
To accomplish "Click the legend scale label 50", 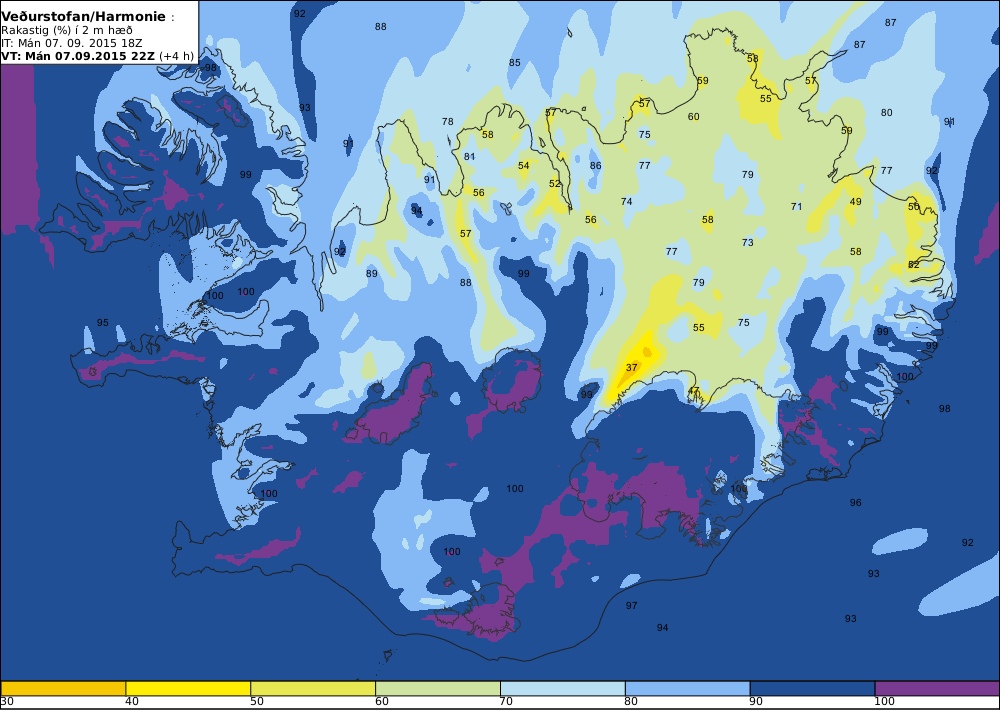I will [256, 702].
